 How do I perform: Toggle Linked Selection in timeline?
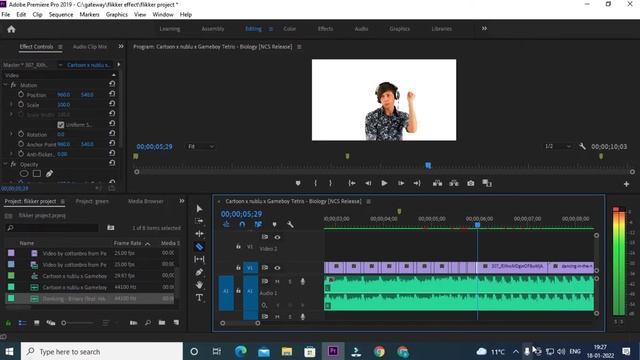coord(258,224)
